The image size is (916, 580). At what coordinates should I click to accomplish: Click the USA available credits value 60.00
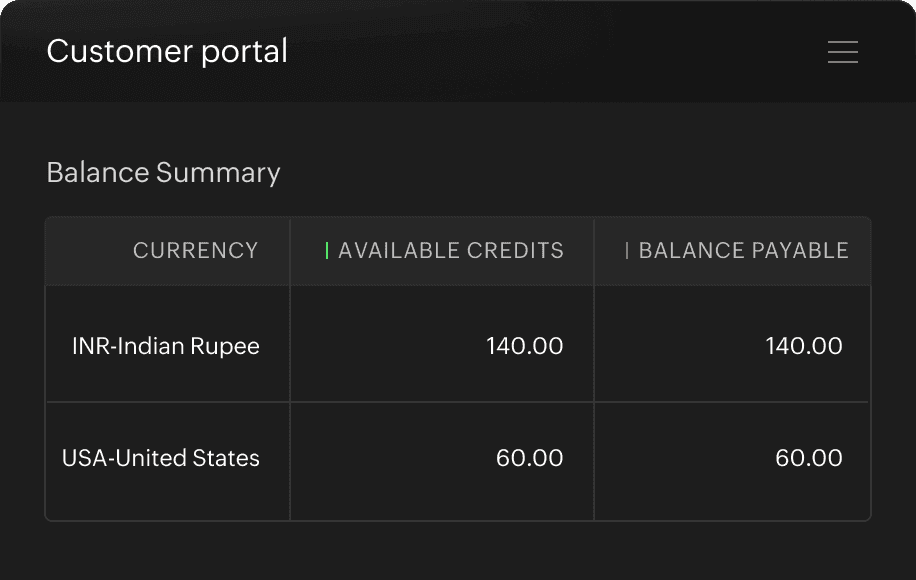[530, 458]
